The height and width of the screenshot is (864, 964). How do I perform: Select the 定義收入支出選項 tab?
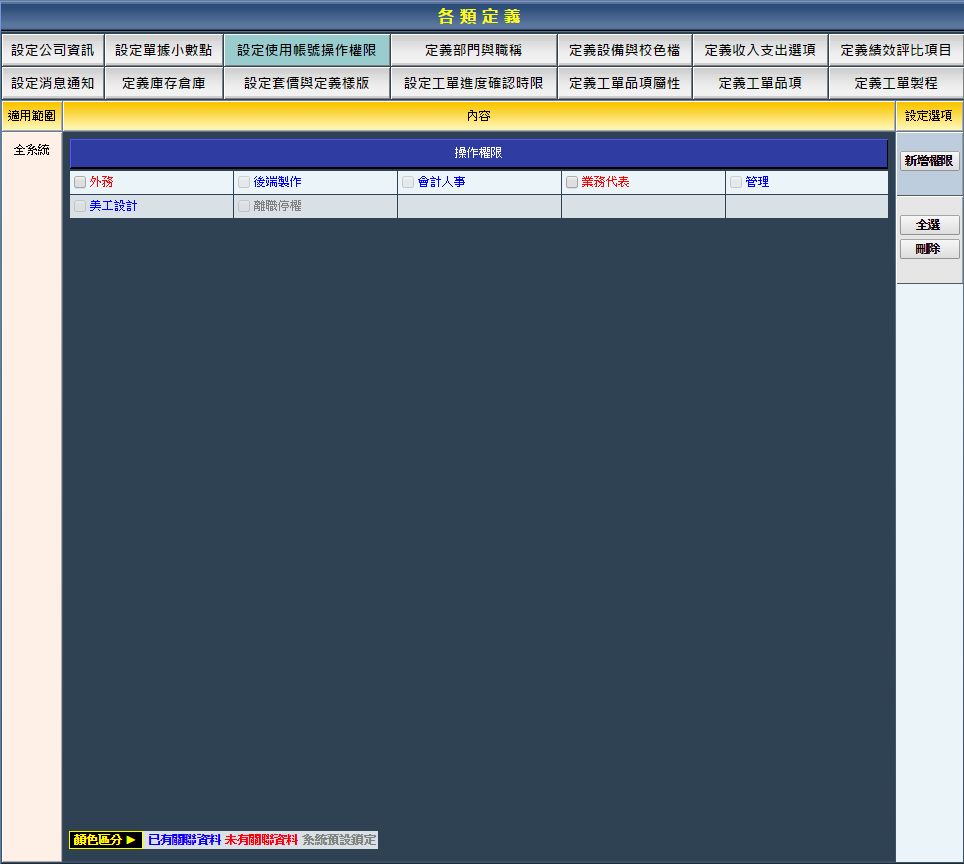760,50
